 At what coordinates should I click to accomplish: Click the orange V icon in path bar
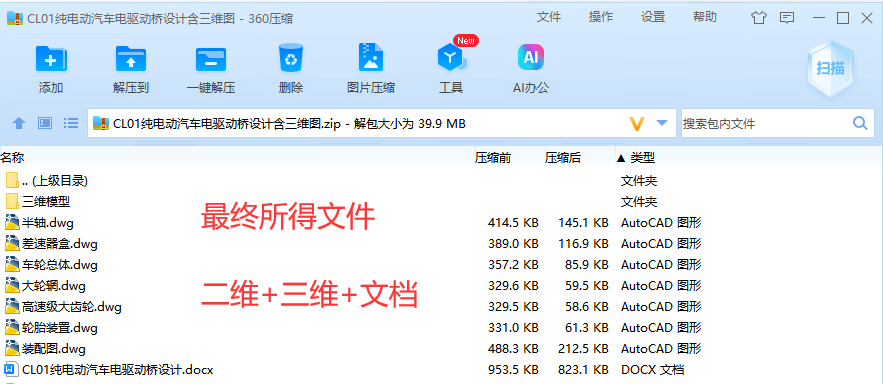[x=636, y=123]
